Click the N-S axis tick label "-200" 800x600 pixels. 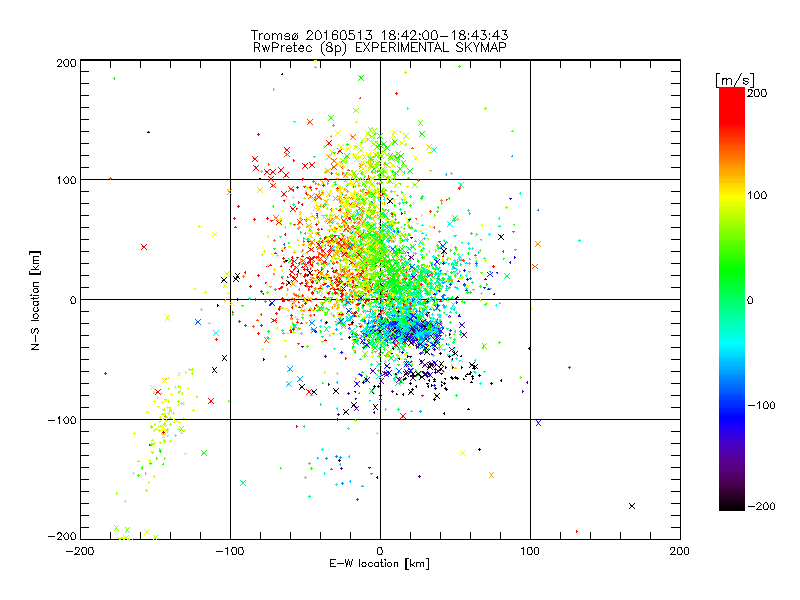coord(62,536)
